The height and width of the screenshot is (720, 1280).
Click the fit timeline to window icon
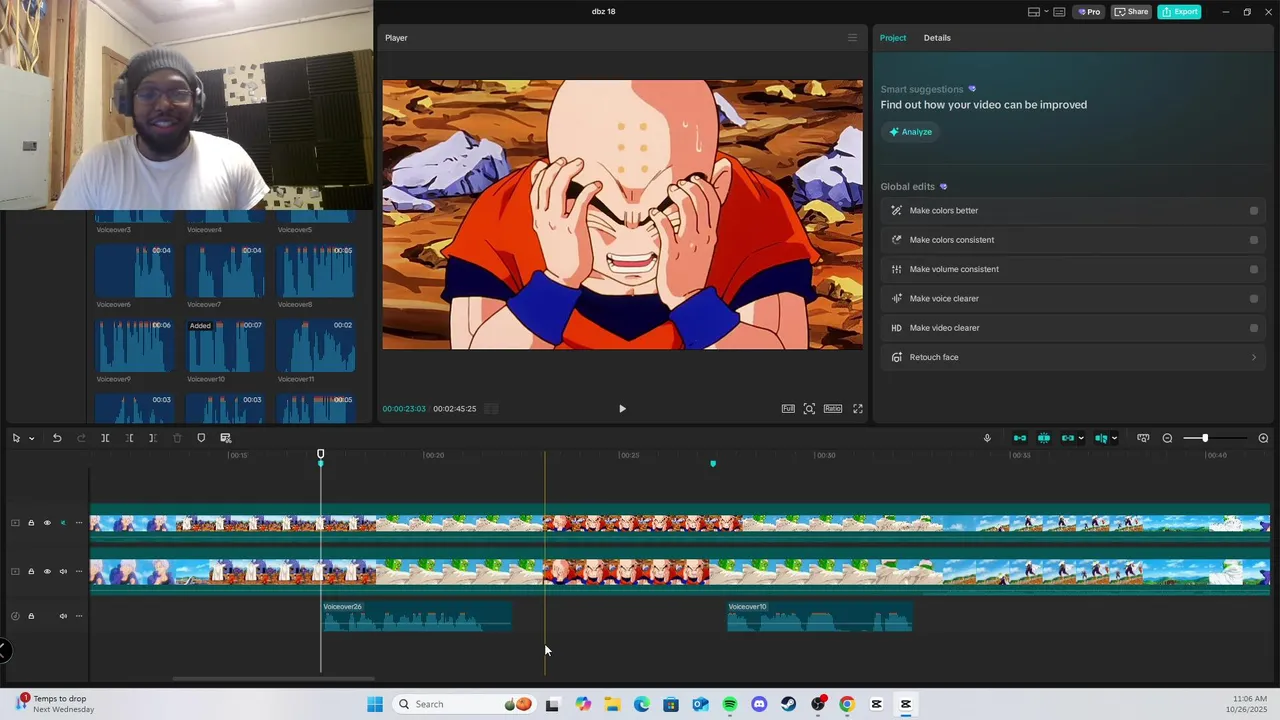1143,438
